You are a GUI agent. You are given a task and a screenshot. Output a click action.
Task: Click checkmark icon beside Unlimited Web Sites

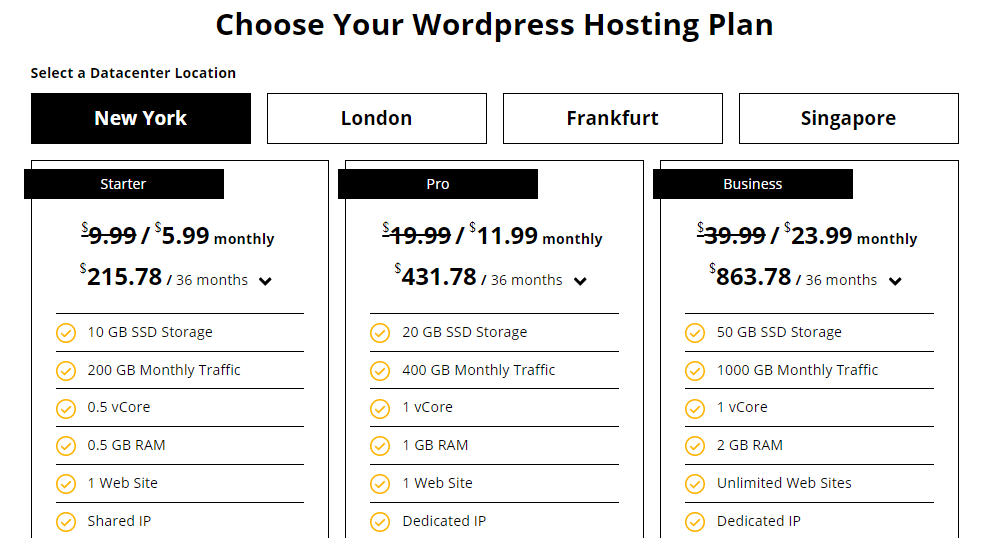click(695, 484)
